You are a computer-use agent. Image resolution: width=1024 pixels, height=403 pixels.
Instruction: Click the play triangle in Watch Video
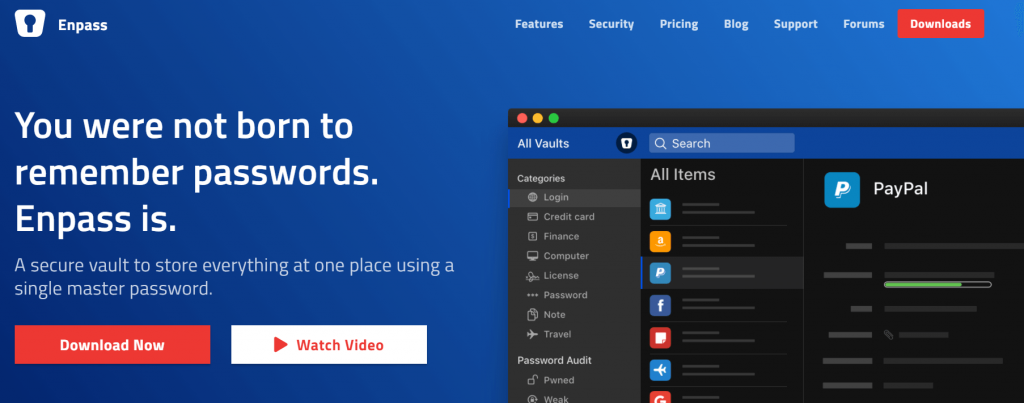281,344
